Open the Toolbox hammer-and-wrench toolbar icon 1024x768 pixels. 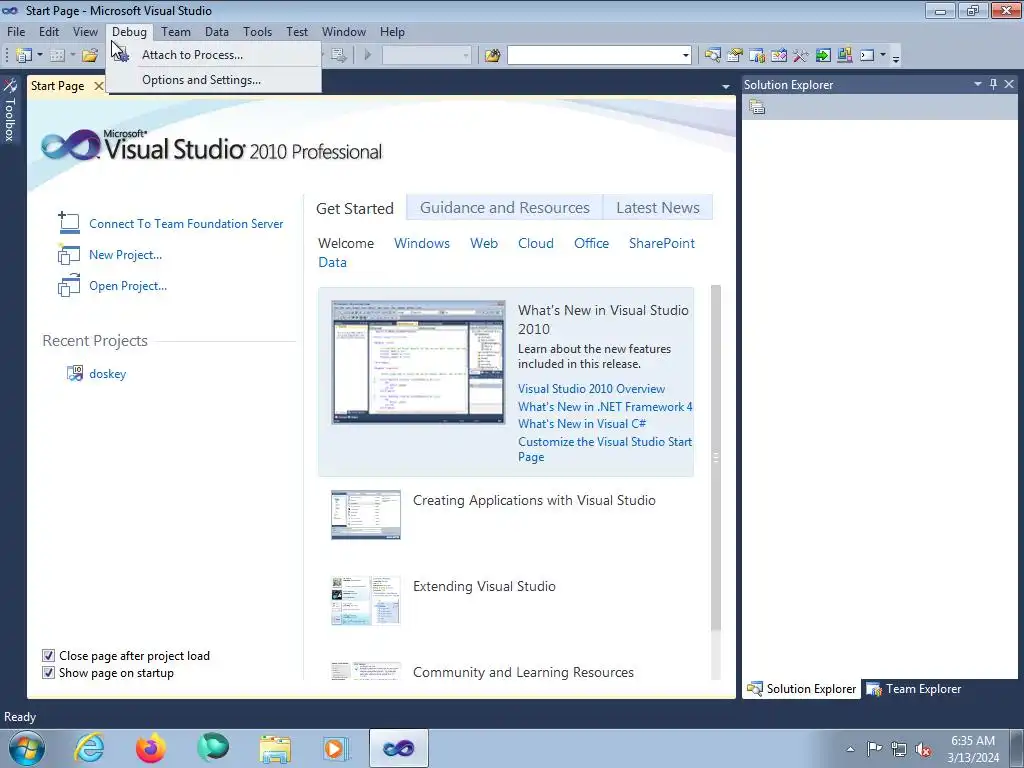[x=801, y=56]
